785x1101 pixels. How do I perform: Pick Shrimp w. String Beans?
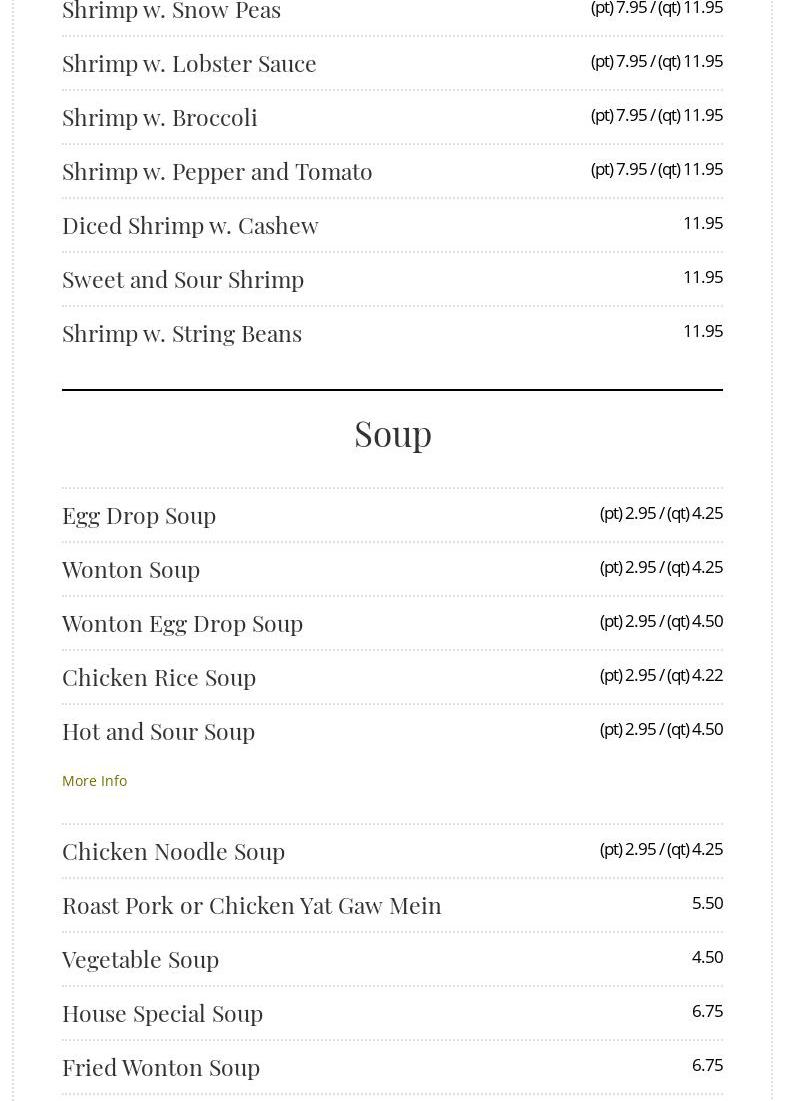point(182,333)
